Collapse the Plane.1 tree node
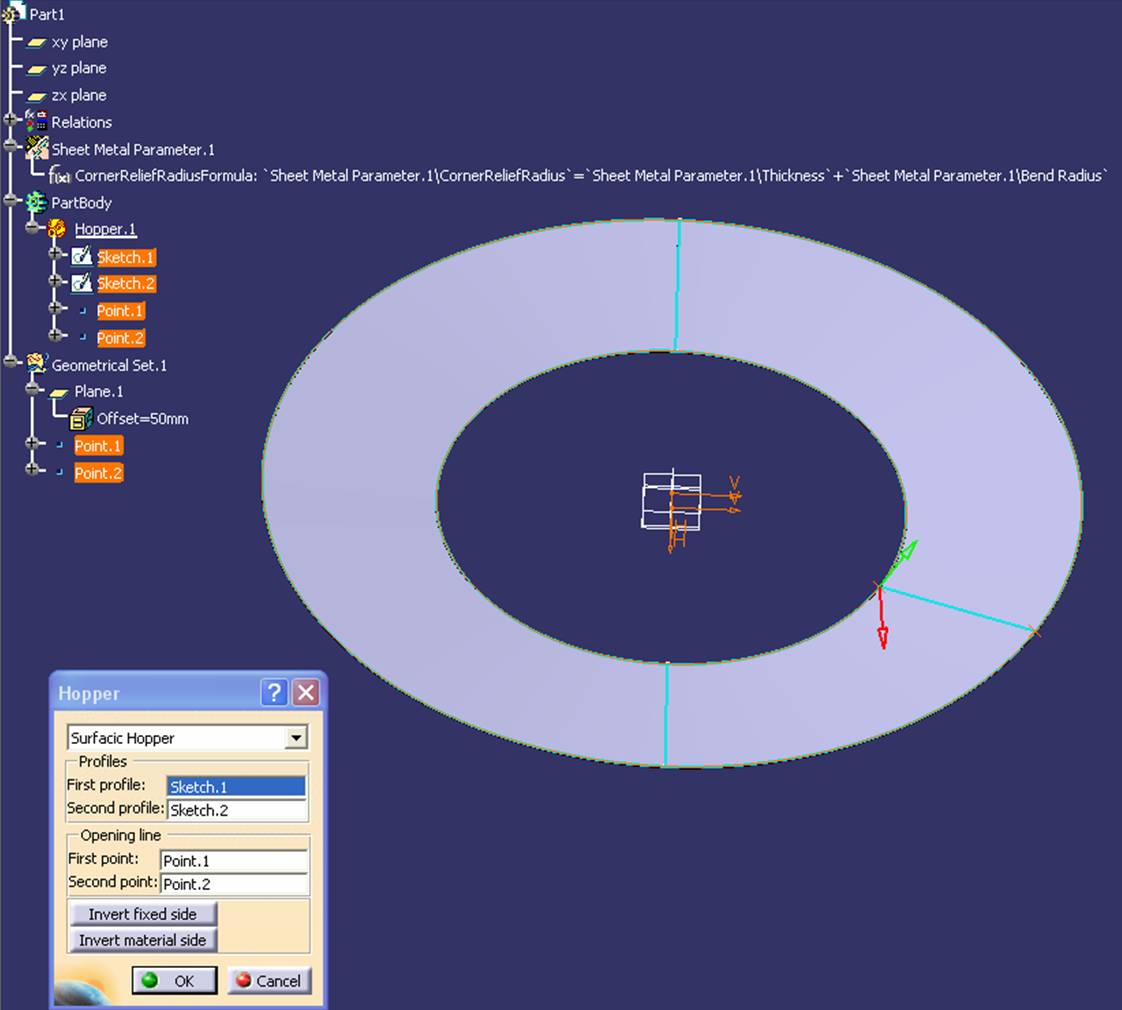 click(32, 389)
